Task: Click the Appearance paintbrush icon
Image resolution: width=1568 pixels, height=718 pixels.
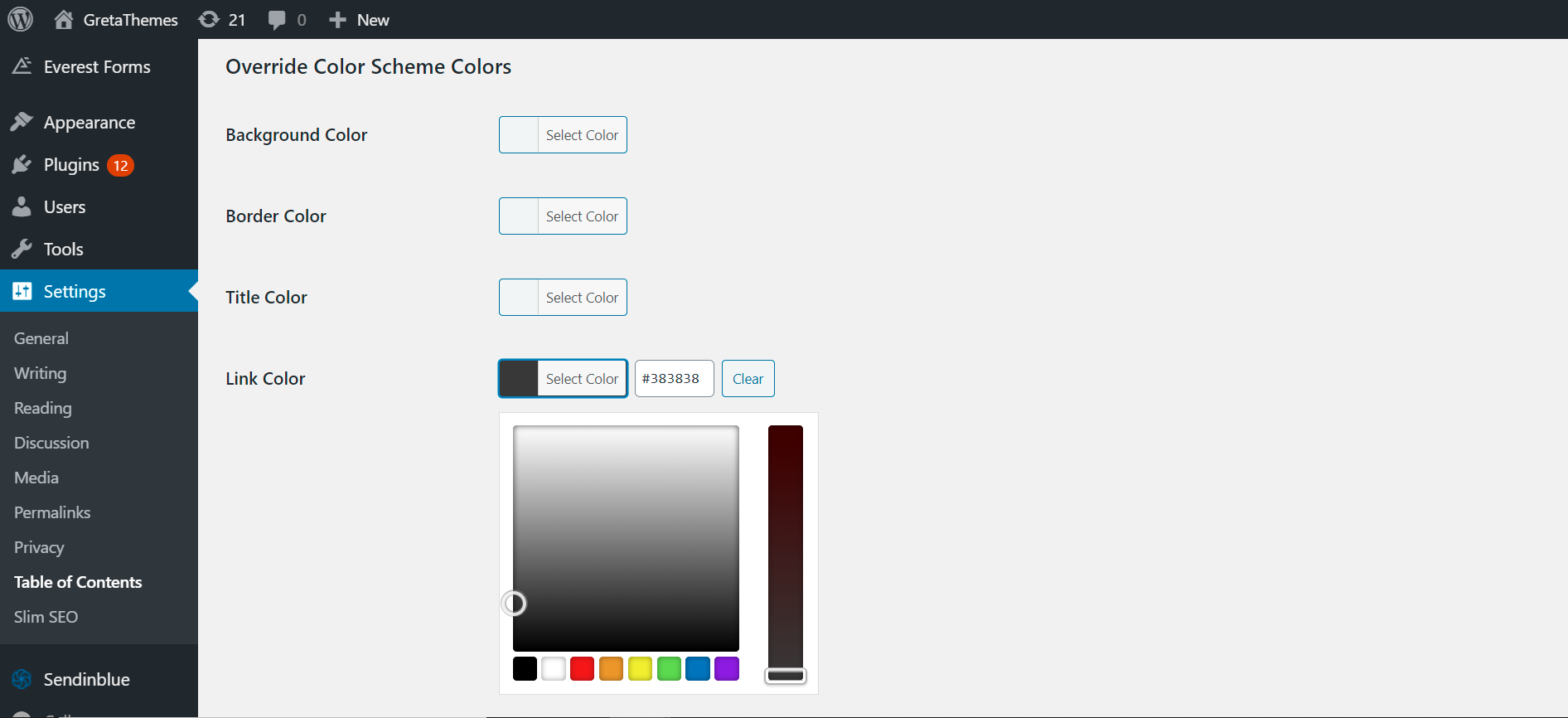Action: click(x=22, y=122)
